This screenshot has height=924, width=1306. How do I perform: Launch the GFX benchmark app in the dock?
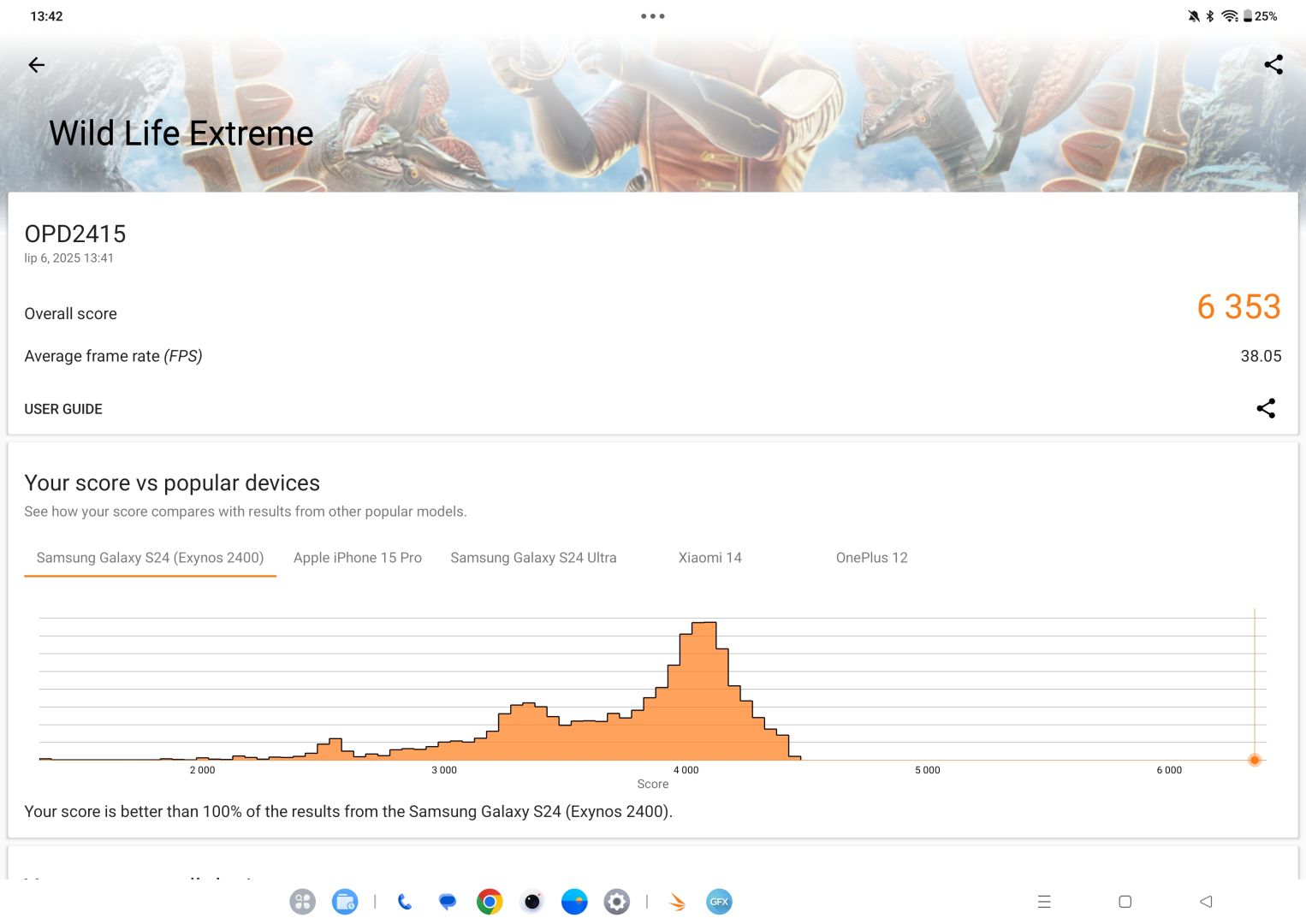click(x=719, y=902)
